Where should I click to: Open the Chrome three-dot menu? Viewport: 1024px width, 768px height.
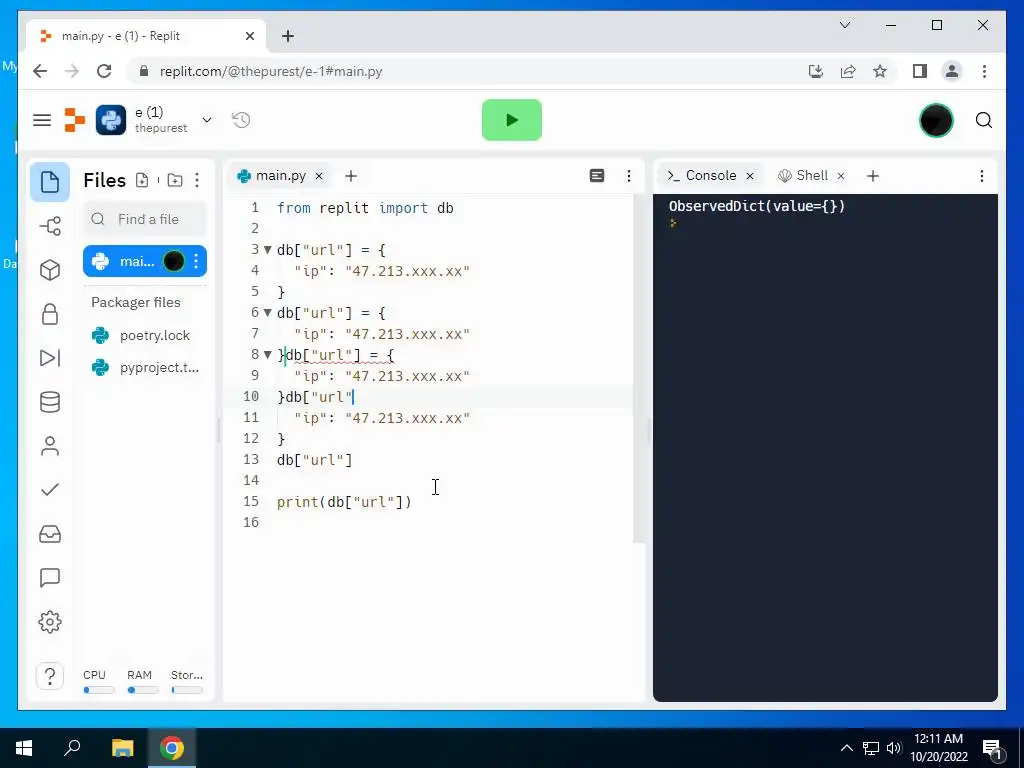click(x=984, y=71)
